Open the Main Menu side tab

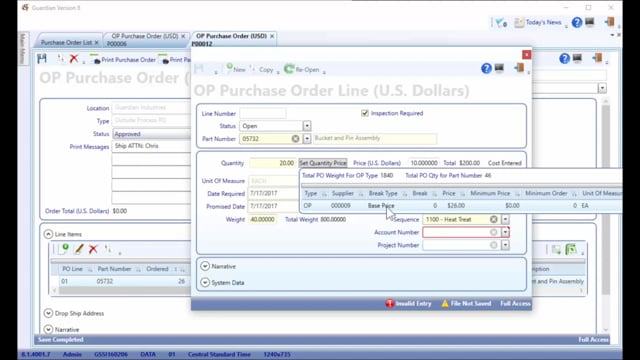coord(23,49)
